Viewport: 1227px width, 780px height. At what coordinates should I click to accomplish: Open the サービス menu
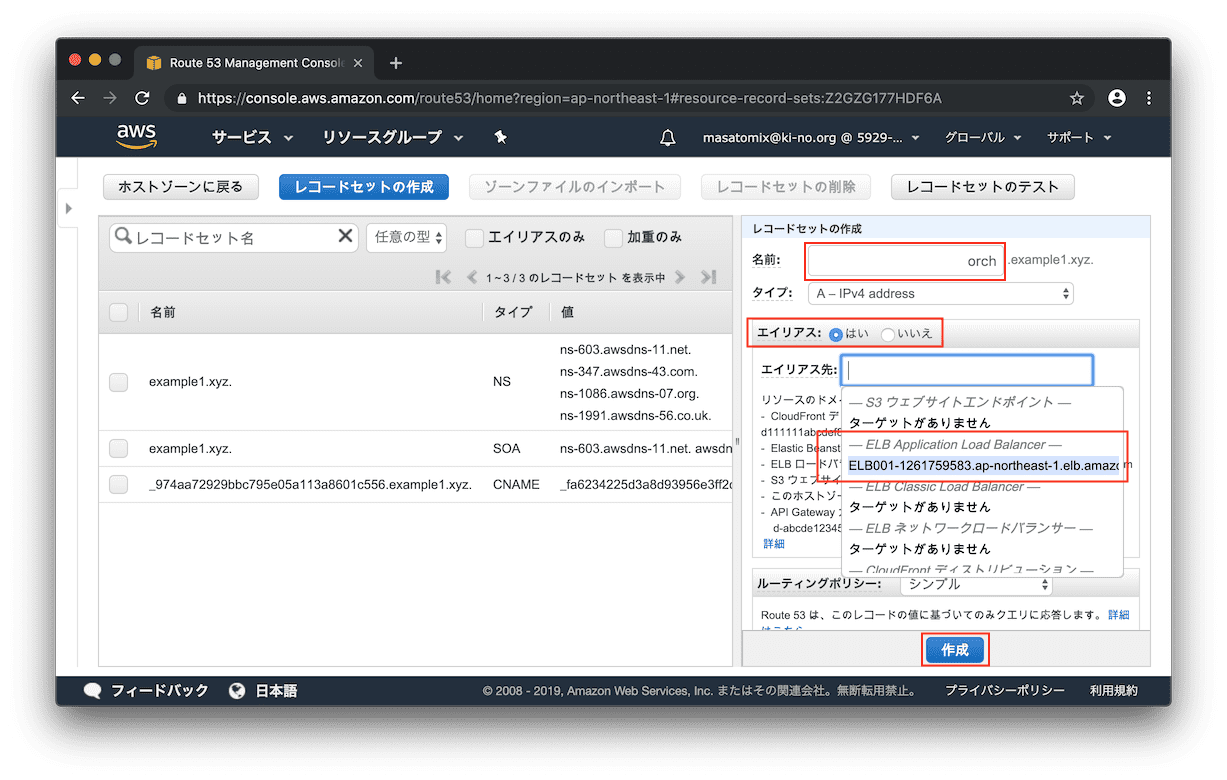tap(252, 137)
